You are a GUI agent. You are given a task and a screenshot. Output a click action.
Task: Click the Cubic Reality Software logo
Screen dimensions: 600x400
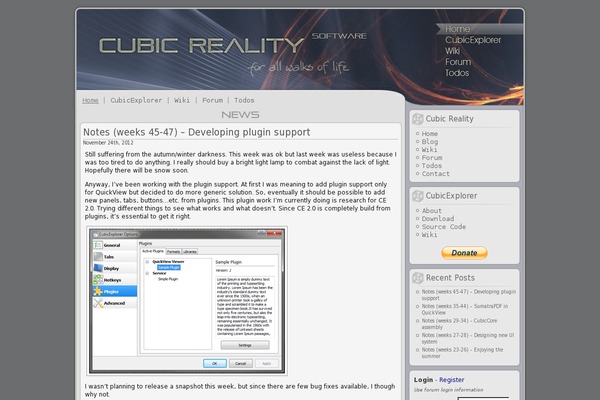click(x=233, y=45)
